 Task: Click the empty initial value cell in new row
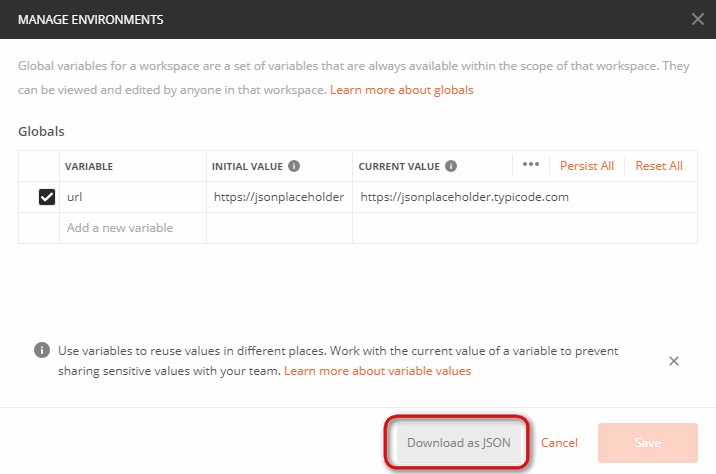[x=279, y=228]
